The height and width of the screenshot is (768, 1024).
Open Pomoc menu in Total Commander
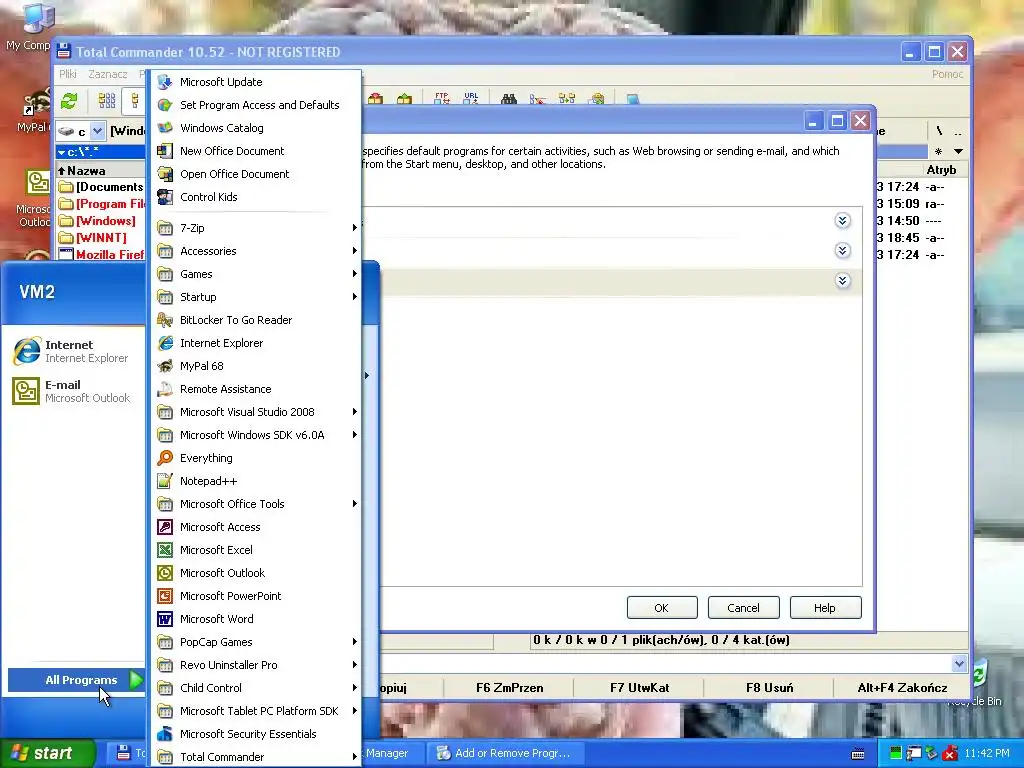(x=947, y=74)
